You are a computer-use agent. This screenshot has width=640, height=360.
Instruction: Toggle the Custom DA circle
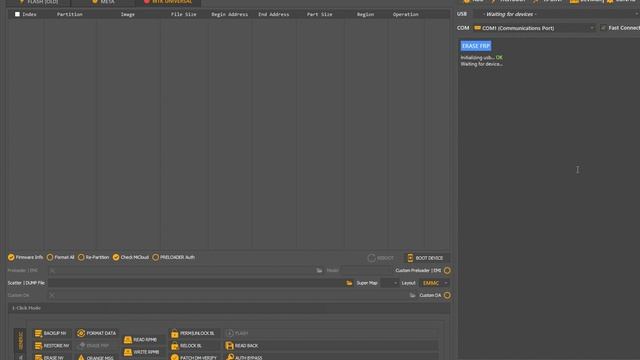click(447, 295)
